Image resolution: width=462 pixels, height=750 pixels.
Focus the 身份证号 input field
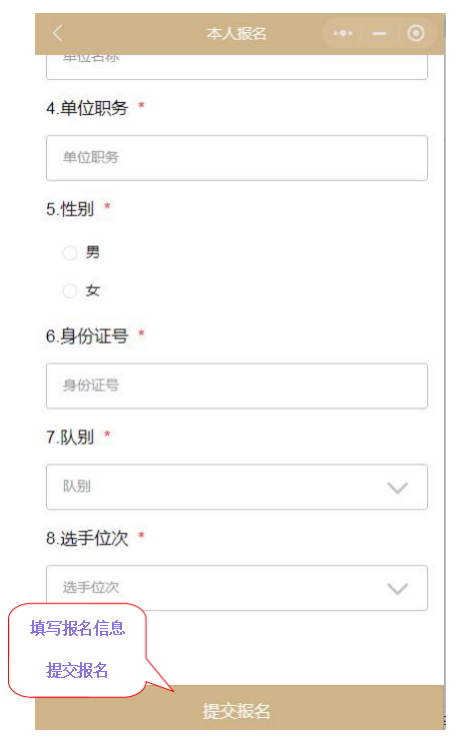237,386
